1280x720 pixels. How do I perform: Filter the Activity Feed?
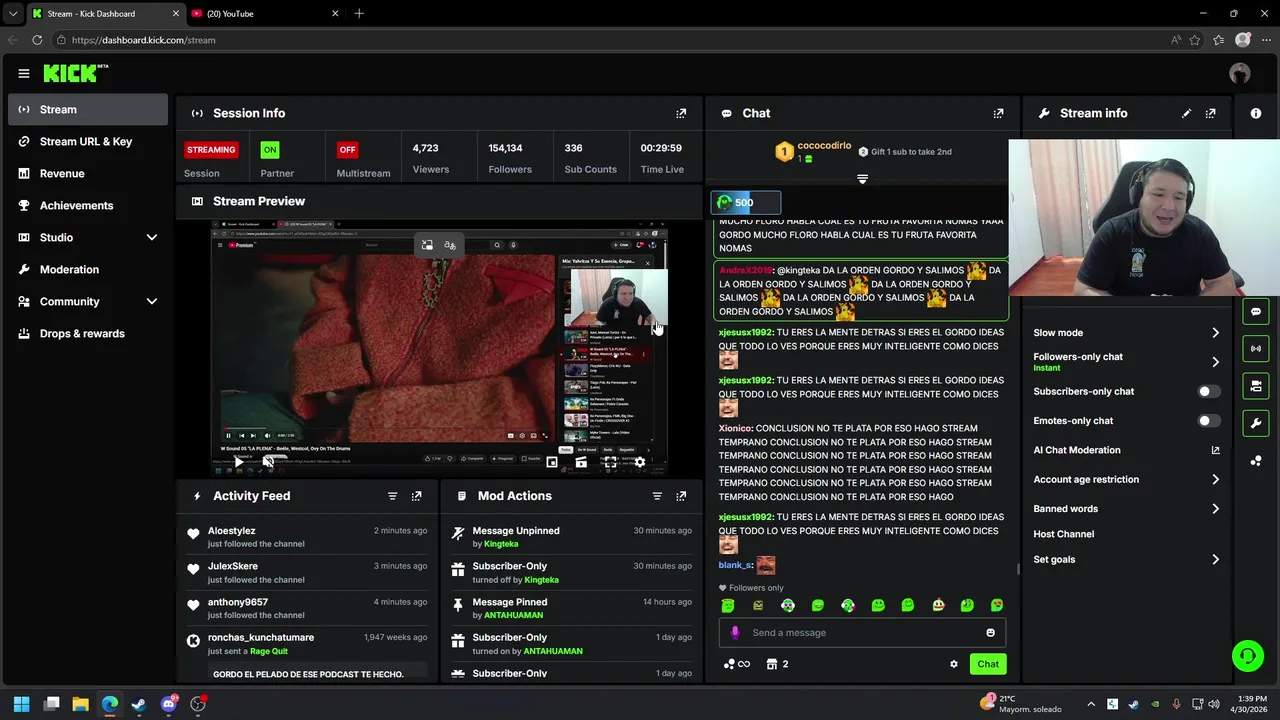[x=392, y=496]
